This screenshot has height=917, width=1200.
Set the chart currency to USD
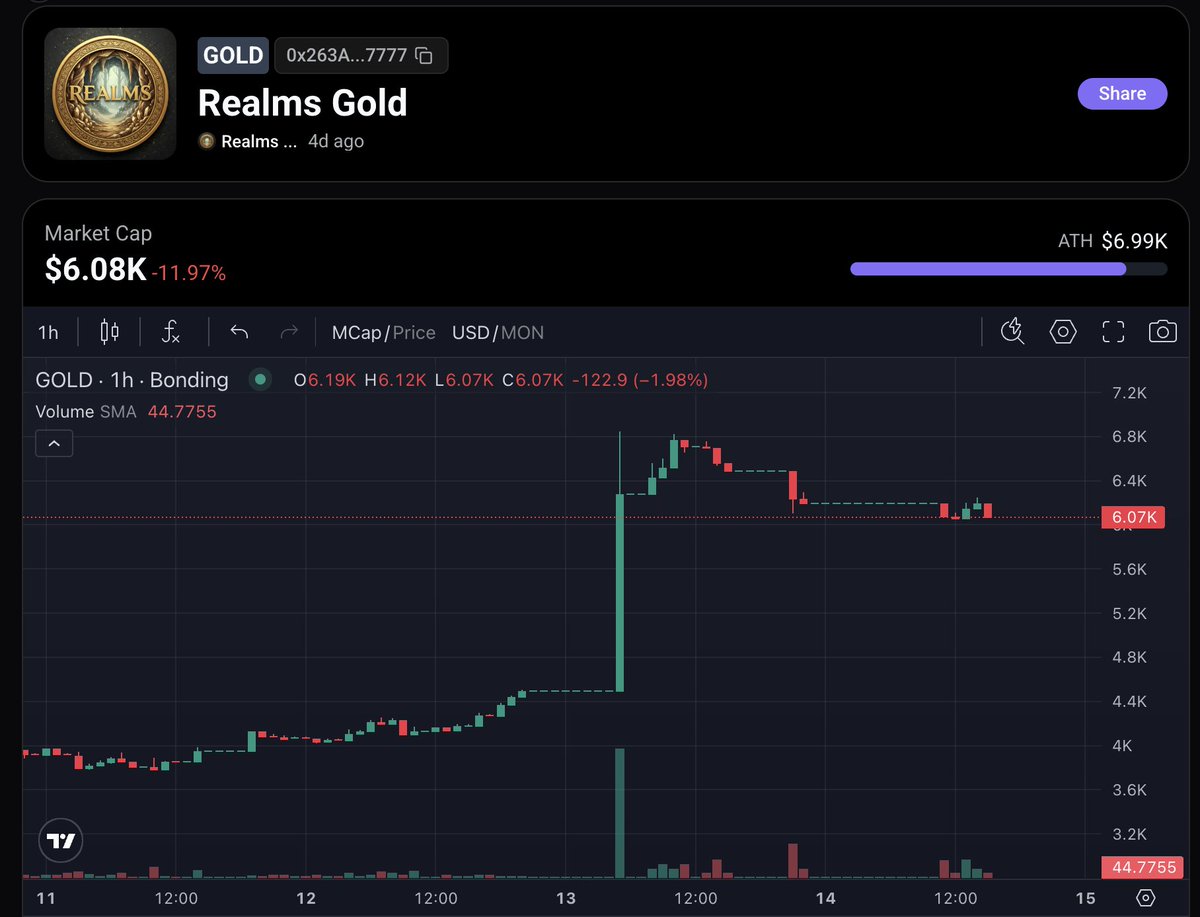[x=470, y=333]
